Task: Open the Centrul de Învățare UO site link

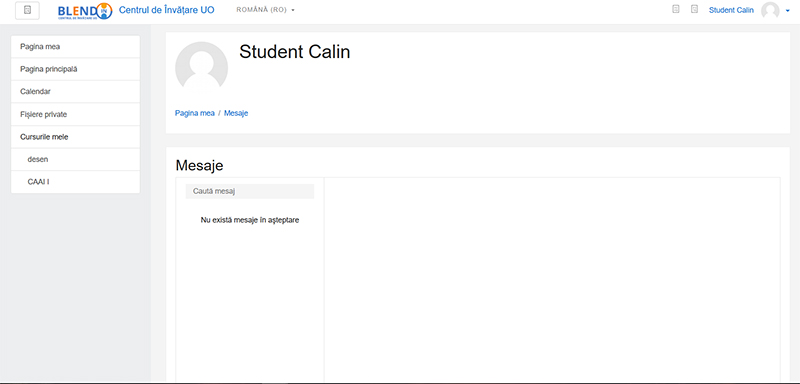Action: coord(167,10)
